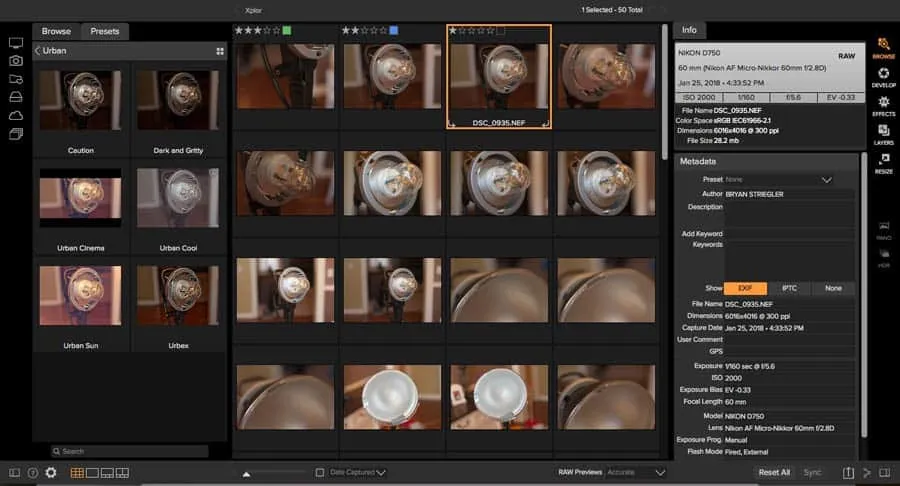Toggle the right panel visibility icon
This screenshot has height=486, width=900.
point(885,472)
